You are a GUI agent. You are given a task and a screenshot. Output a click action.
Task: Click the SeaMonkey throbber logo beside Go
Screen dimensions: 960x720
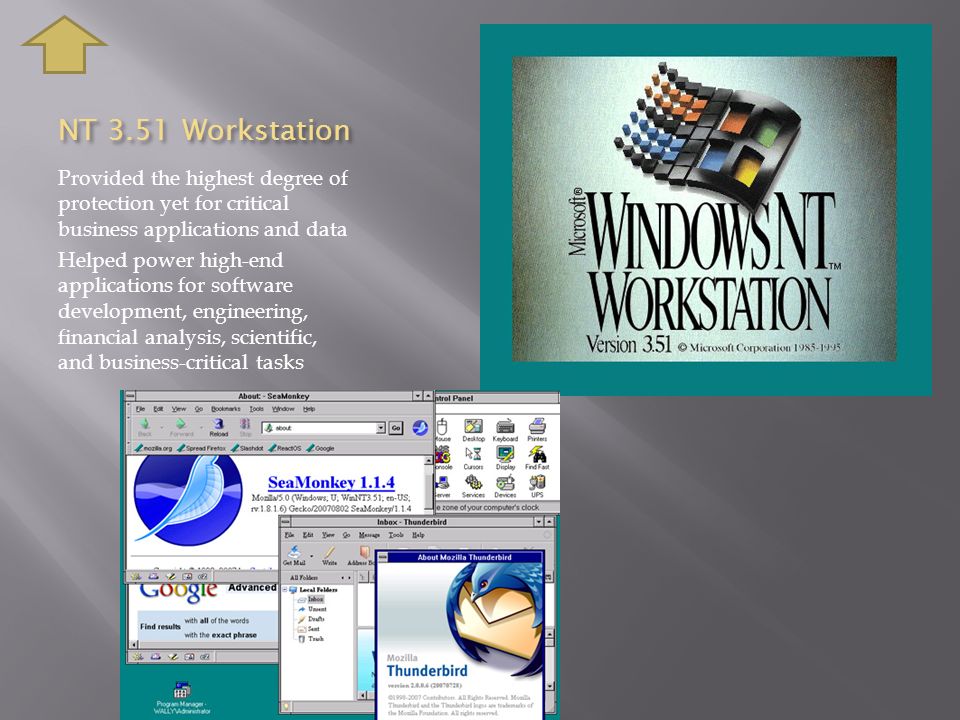pyautogui.click(x=420, y=427)
